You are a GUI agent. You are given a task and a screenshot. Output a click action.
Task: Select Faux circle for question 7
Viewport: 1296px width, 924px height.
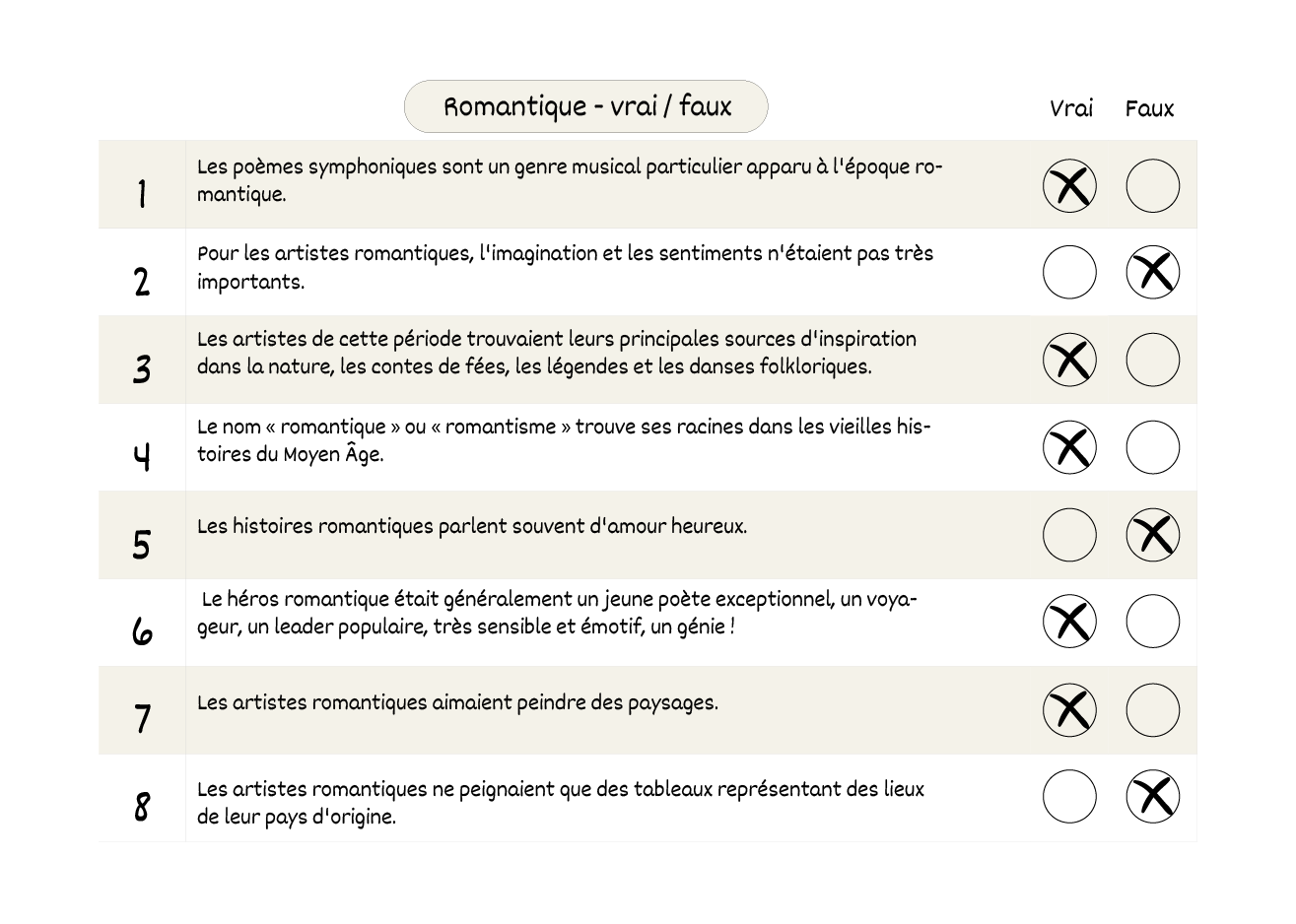click(x=1152, y=709)
